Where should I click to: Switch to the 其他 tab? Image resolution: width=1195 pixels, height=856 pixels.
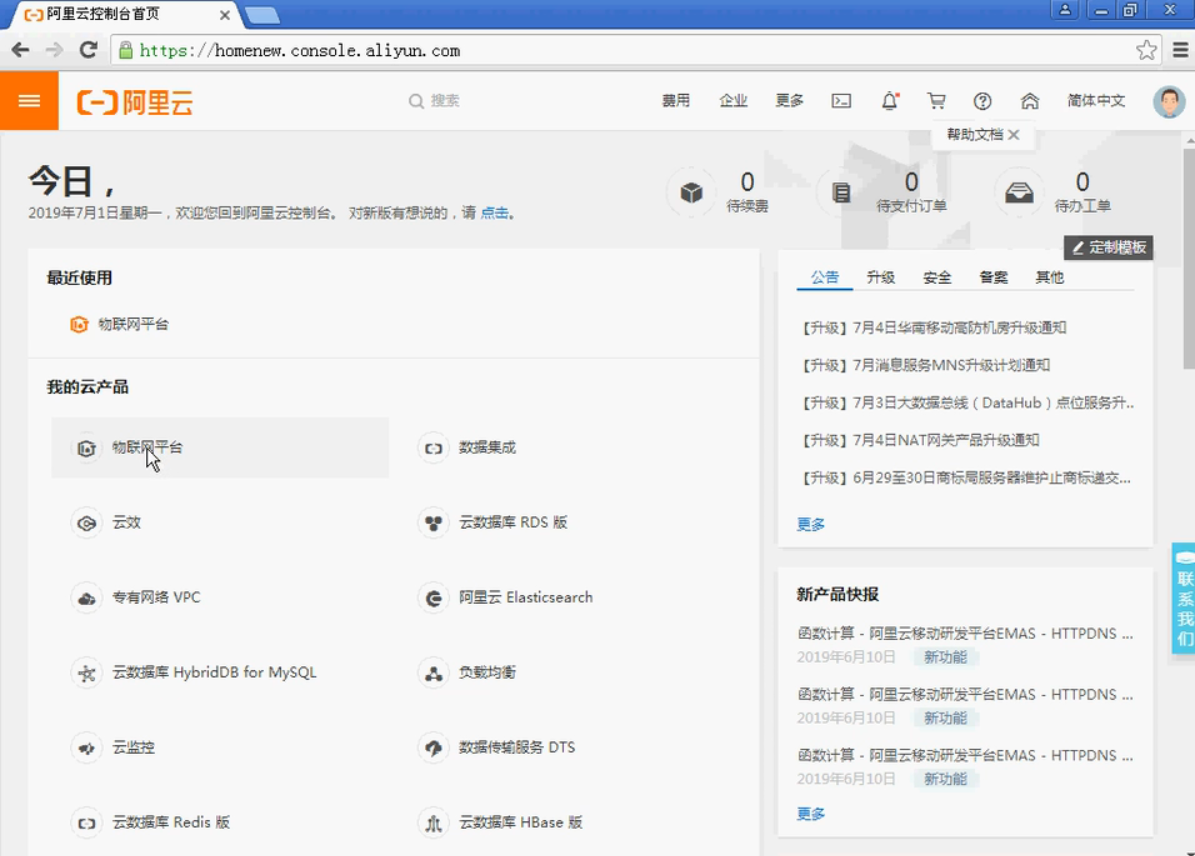coord(1049,277)
